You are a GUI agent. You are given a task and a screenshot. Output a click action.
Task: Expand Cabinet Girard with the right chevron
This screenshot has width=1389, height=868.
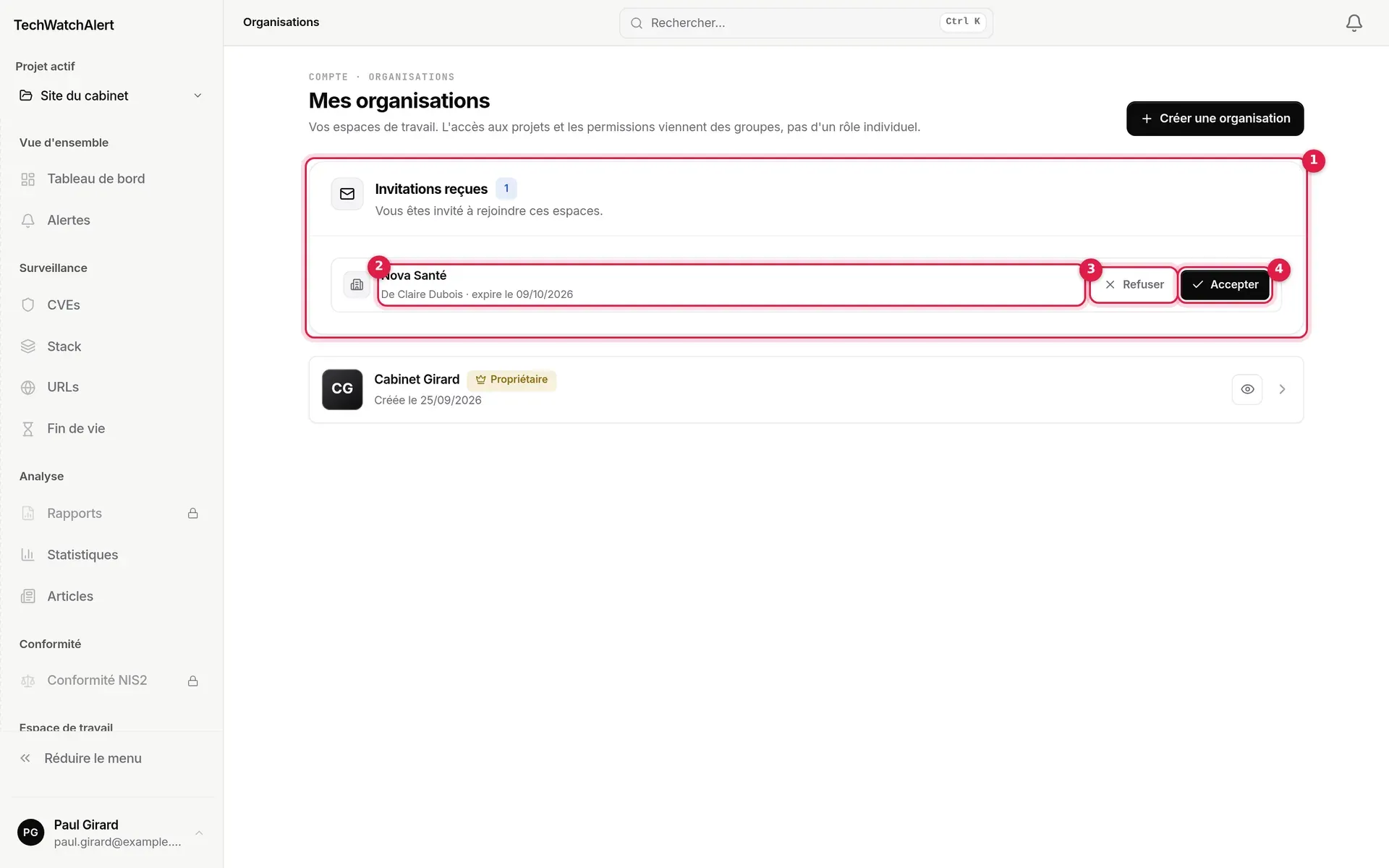pos(1282,389)
